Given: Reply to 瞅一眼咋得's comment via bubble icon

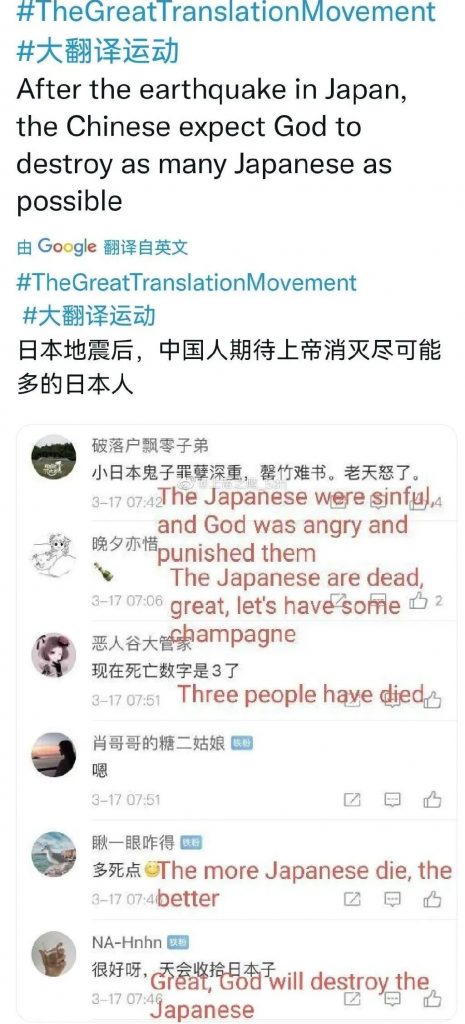Looking at the screenshot, I should pos(392,900).
